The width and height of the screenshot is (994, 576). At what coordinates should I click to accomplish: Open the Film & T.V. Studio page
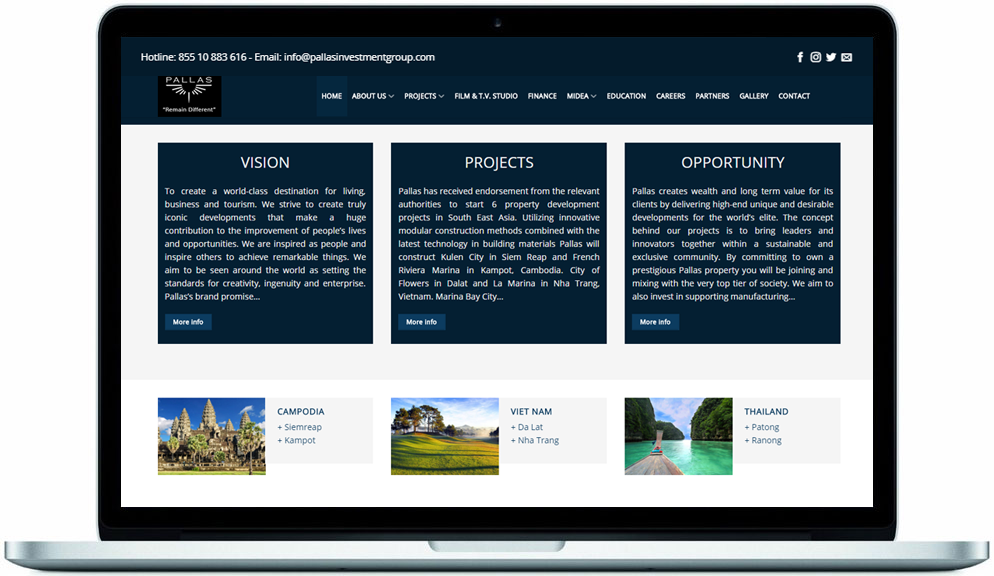486,96
